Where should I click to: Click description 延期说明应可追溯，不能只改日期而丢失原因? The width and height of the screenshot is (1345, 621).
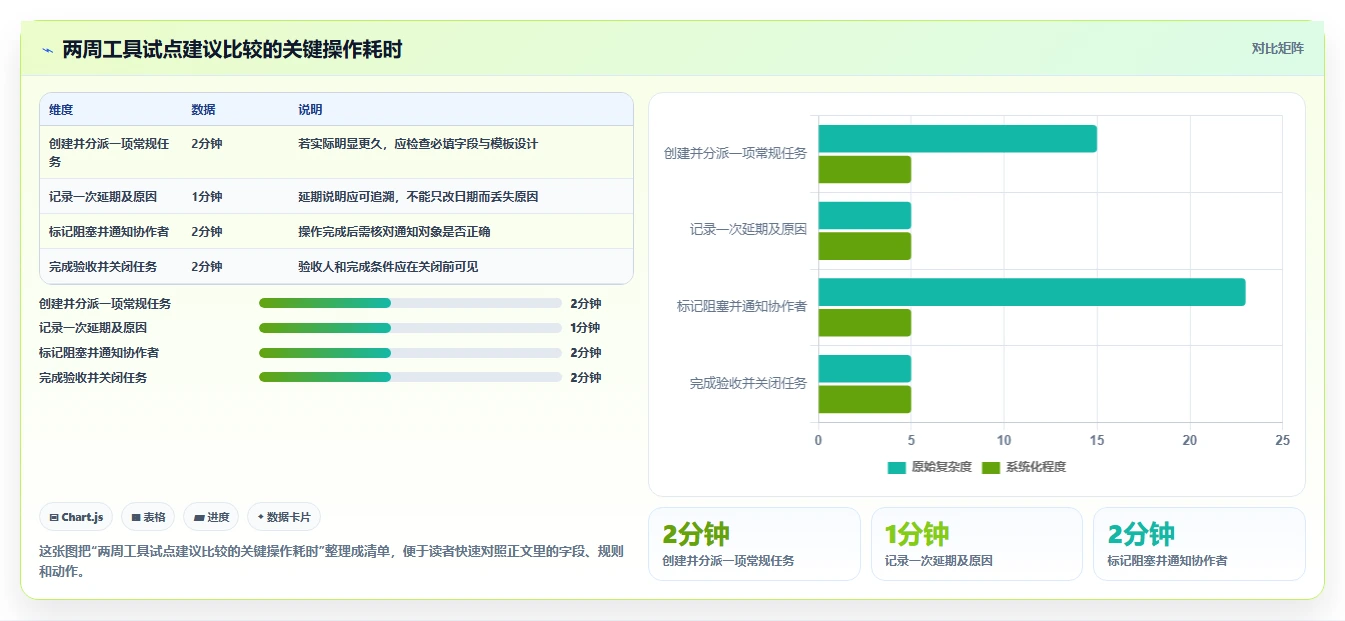pyautogui.click(x=418, y=197)
